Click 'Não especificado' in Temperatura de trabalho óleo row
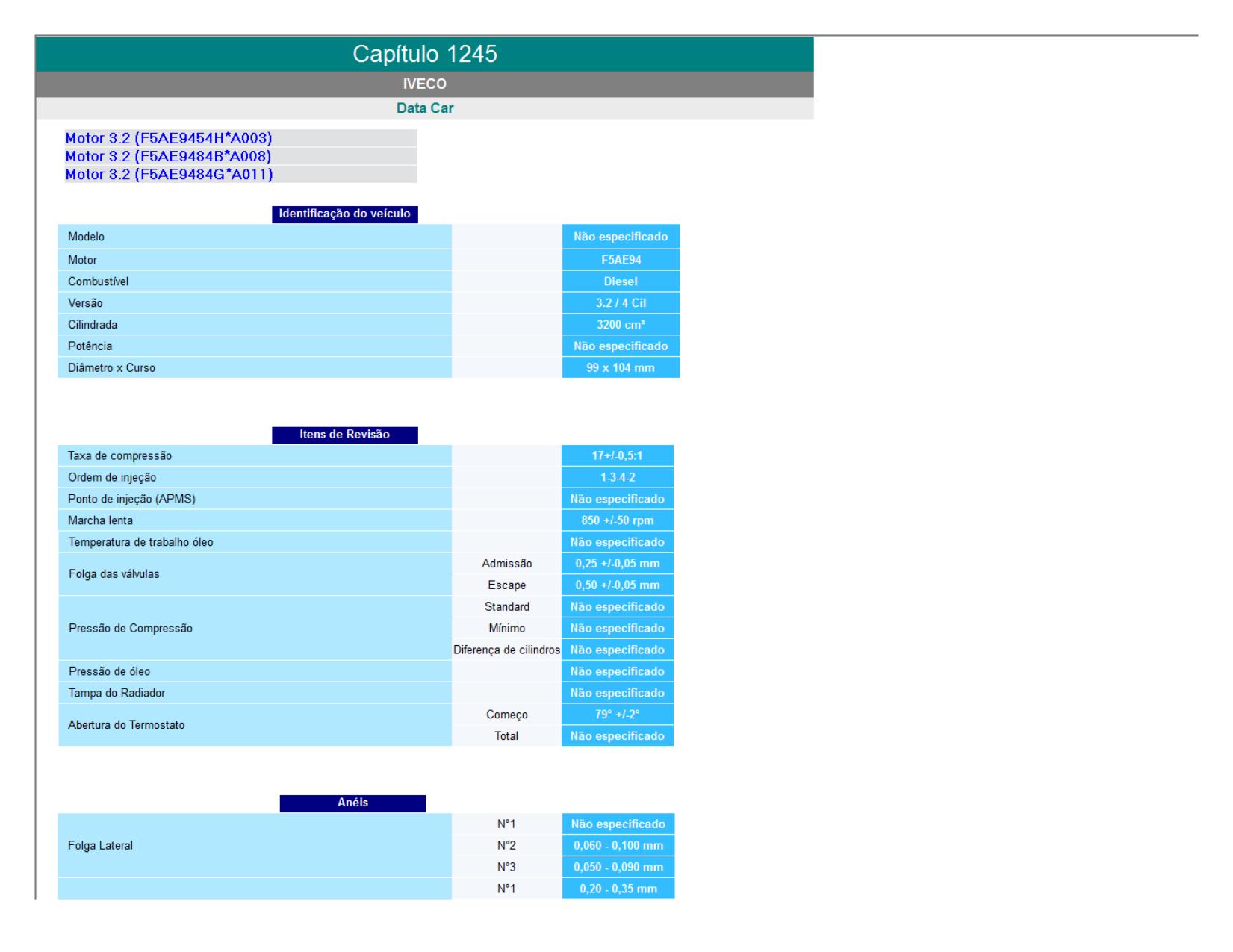 click(x=618, y=542)
